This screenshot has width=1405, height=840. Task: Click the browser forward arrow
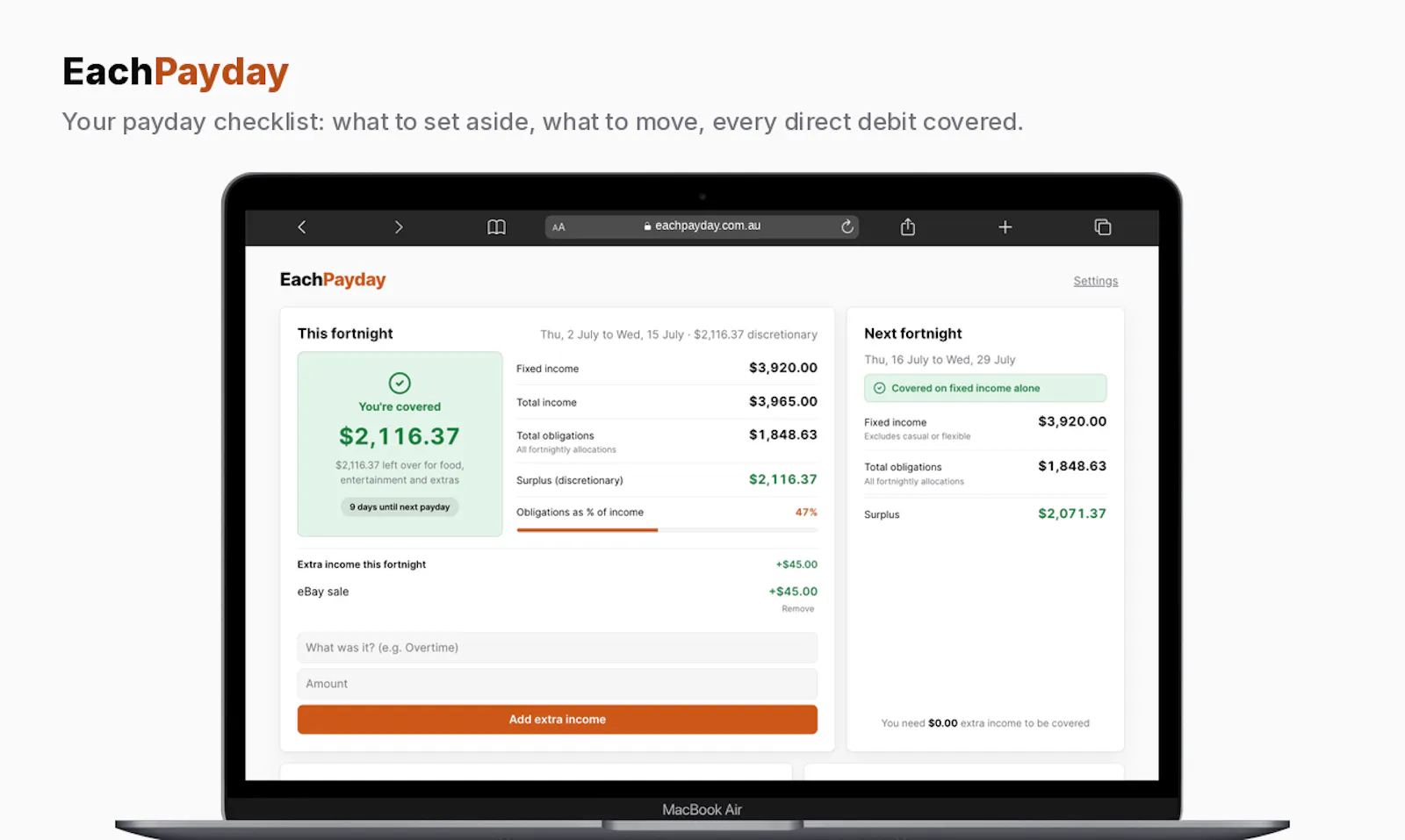coord(399,227)
